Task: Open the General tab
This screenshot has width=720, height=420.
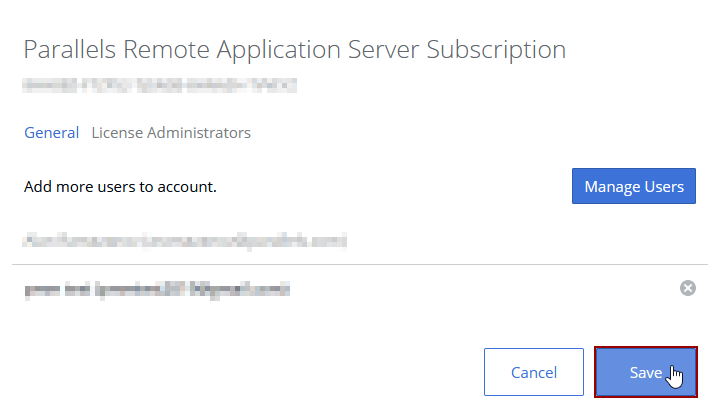Action: (51, 132)
